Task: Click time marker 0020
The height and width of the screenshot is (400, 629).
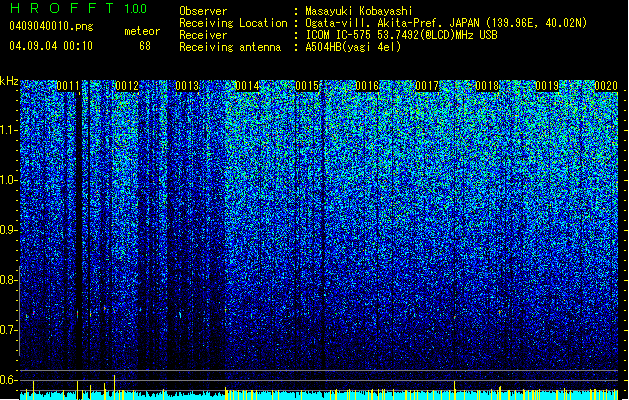Action: pos(606,86)
